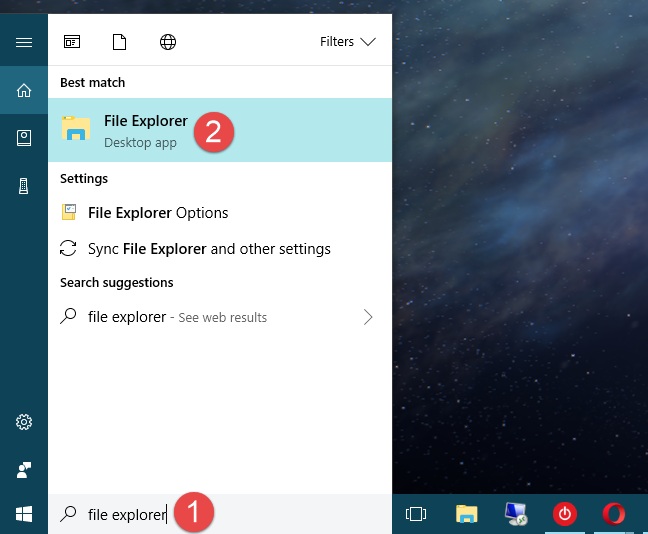648x534 pixels.
Task: Select Sync File Explorer and other settings
Action: coord(208,249)
